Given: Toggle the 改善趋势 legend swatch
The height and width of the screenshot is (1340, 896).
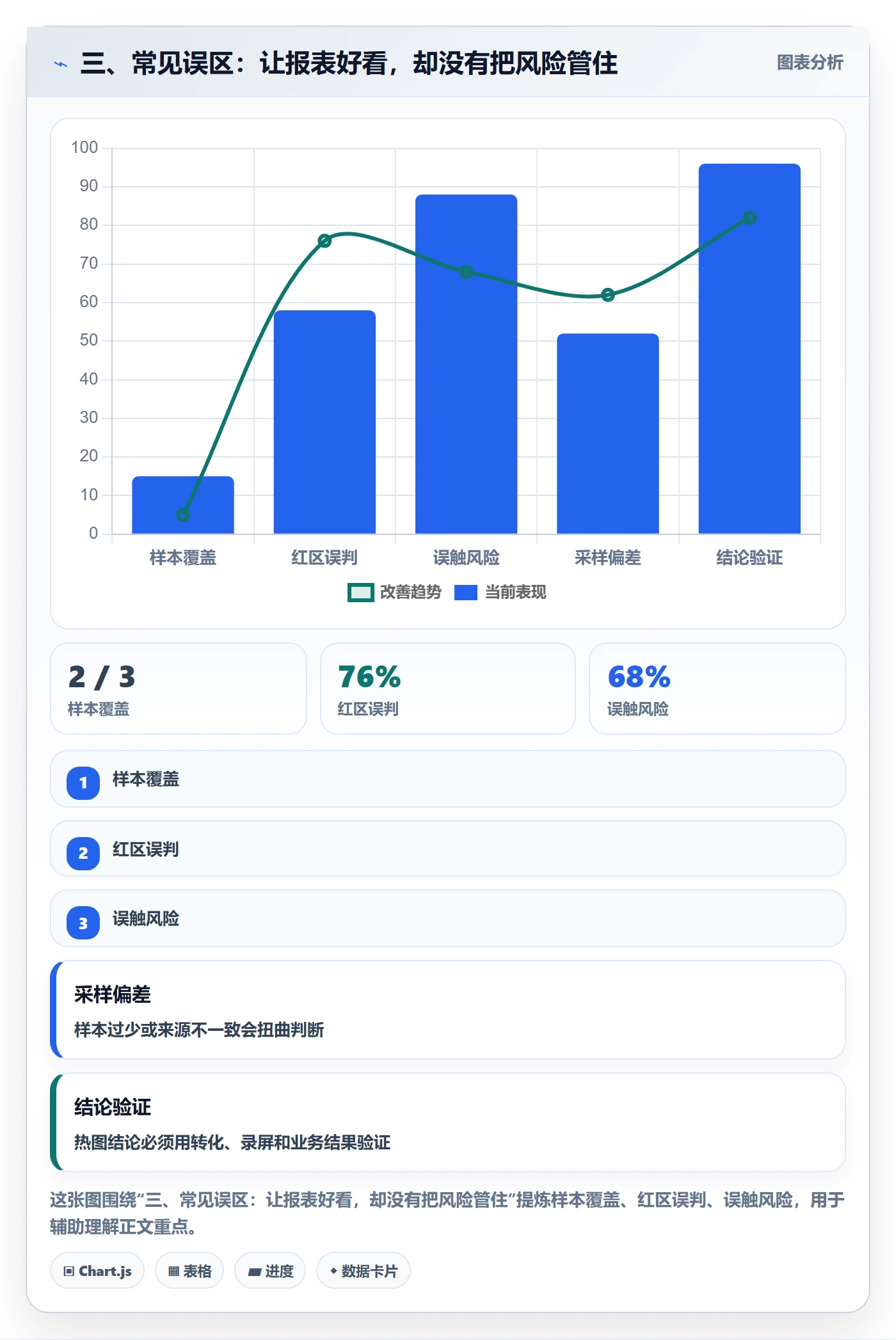Looking at the screenshot, I should click(360, 593).
